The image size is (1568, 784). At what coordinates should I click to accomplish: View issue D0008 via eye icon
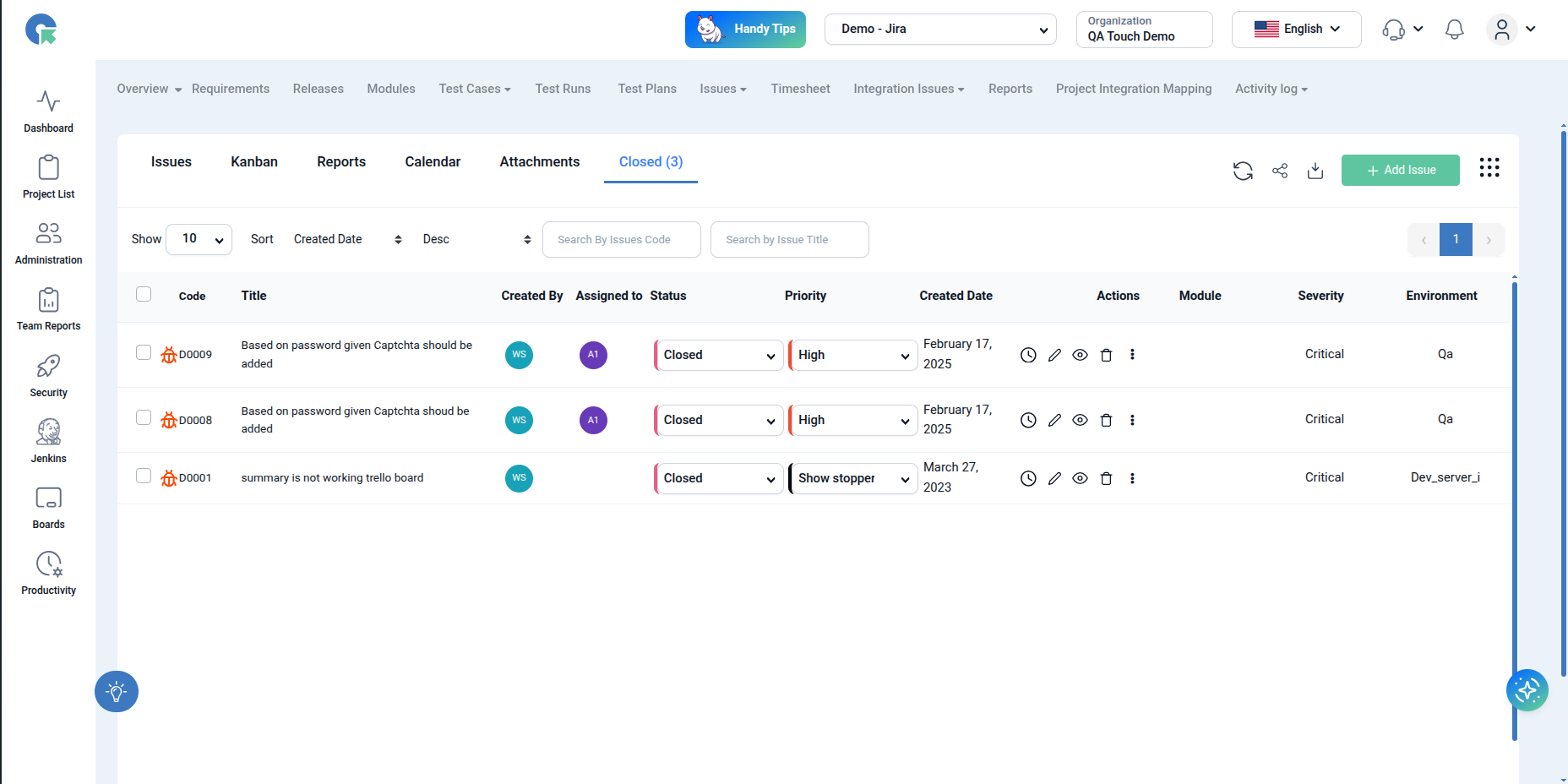1080,420
